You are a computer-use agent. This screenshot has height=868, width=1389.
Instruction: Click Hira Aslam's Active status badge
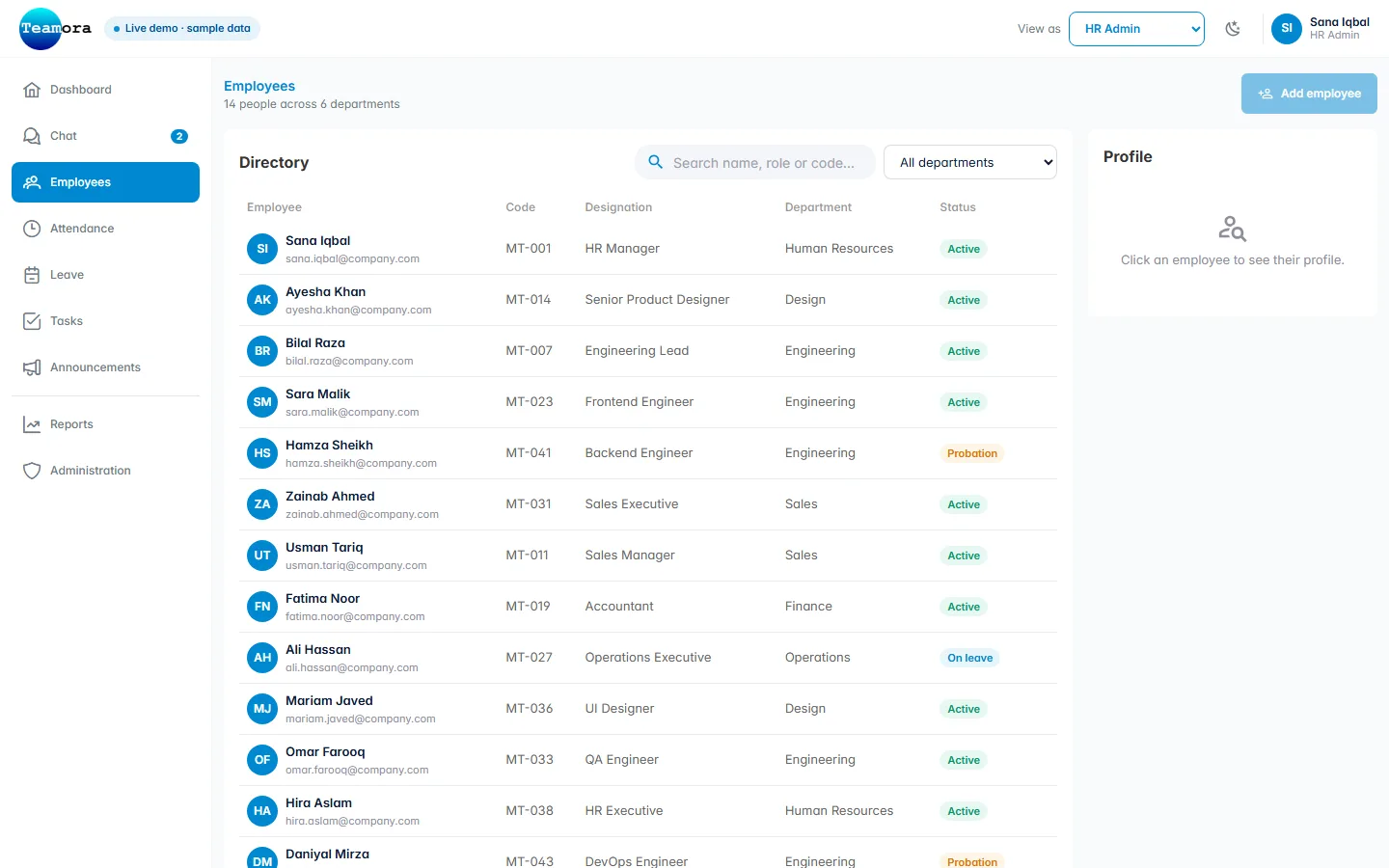point(964,811)
